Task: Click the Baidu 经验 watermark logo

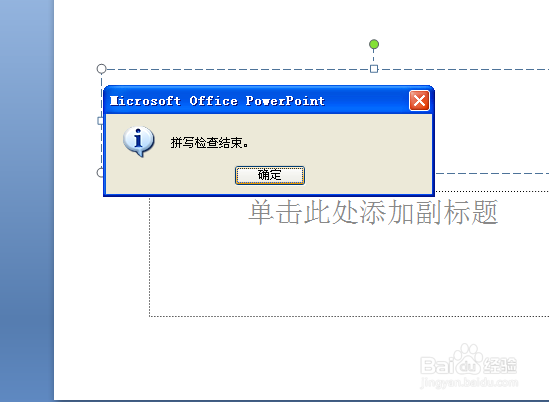Action: tap(468, 361)
